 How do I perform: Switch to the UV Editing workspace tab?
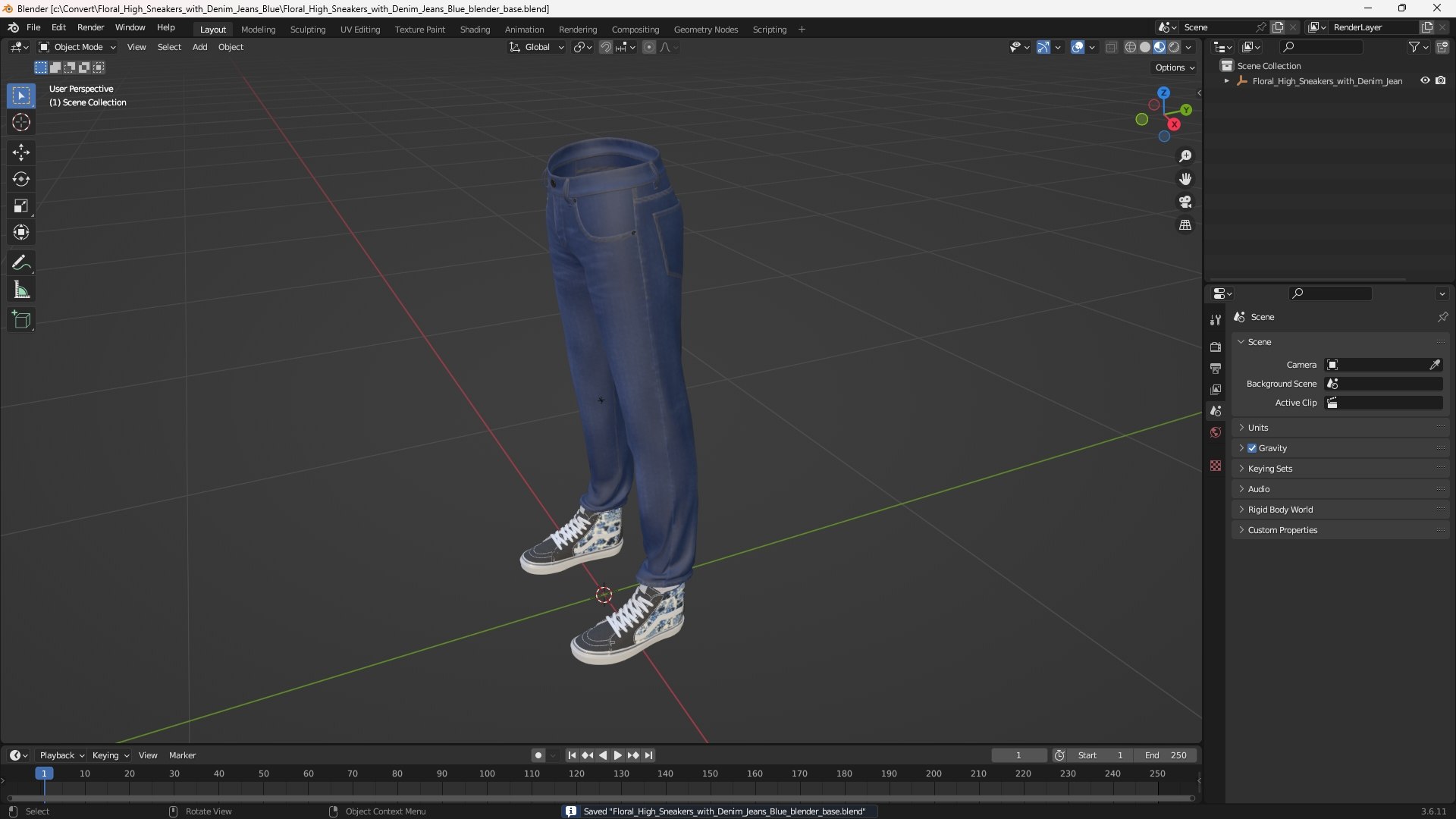(360, 29)
